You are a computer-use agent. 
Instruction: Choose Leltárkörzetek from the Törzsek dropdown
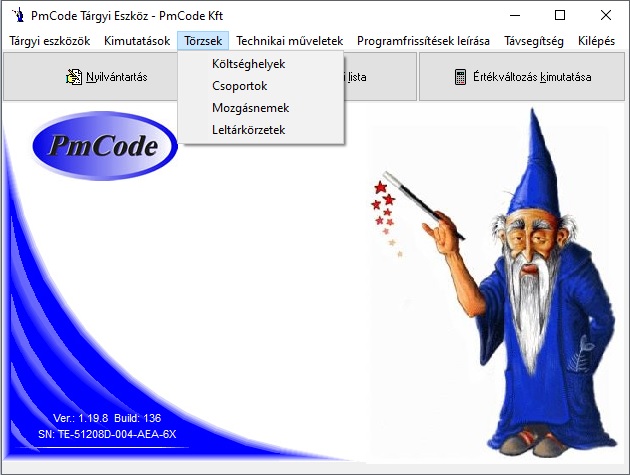(261, 130)
